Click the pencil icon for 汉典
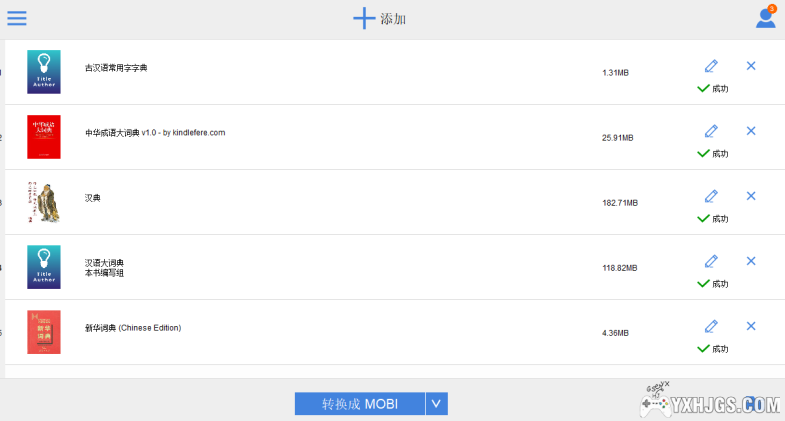The image size is (785, 421). [711, 196]
